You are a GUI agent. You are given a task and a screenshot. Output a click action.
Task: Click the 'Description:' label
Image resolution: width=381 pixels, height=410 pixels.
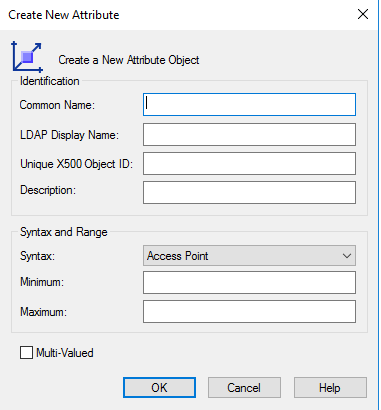(x=48, y=190)
